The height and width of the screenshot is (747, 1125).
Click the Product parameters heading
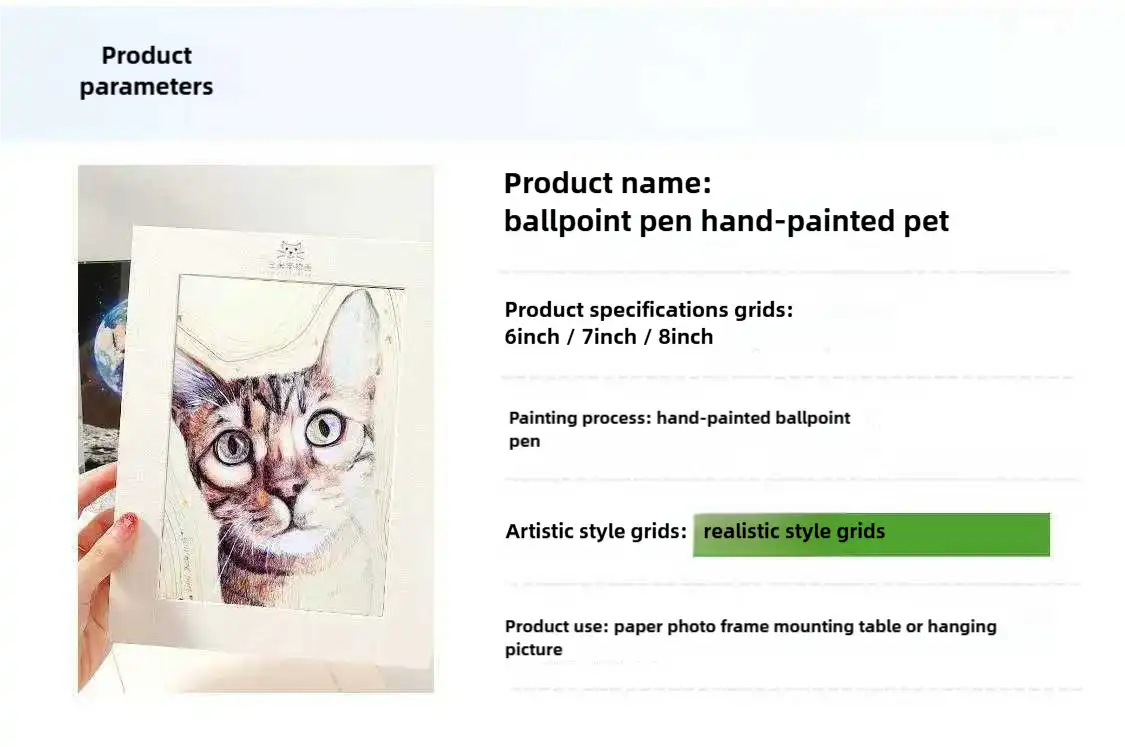coord(146,71)
